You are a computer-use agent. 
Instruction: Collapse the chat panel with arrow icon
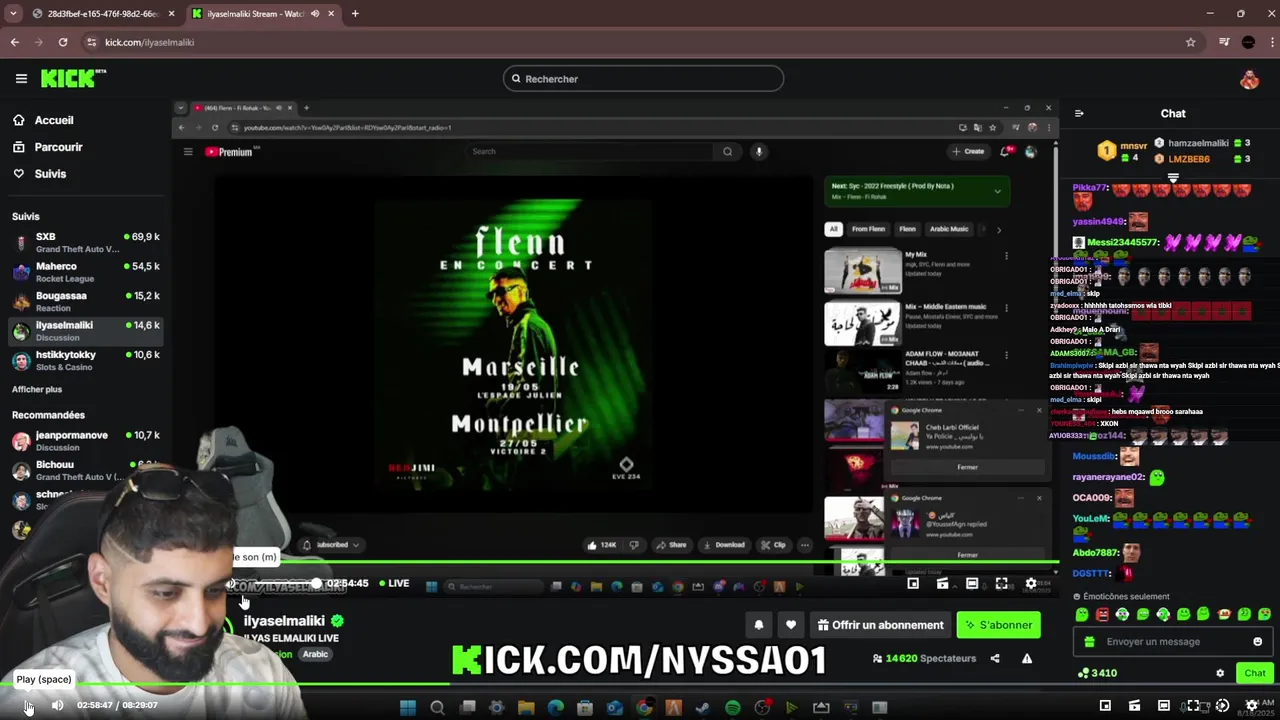[x=1079, y=113]
